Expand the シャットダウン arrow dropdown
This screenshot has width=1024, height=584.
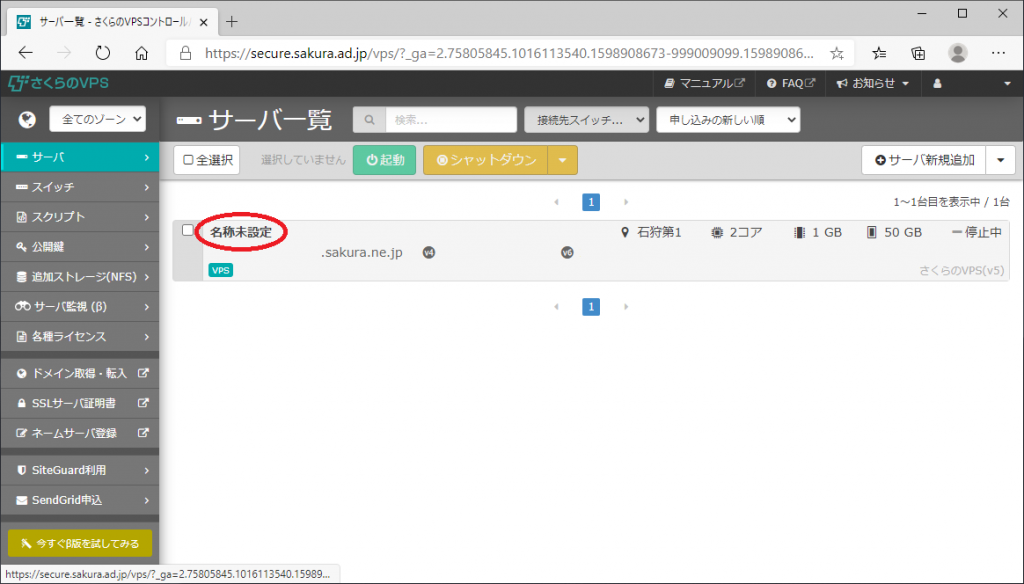click(564, 160)
